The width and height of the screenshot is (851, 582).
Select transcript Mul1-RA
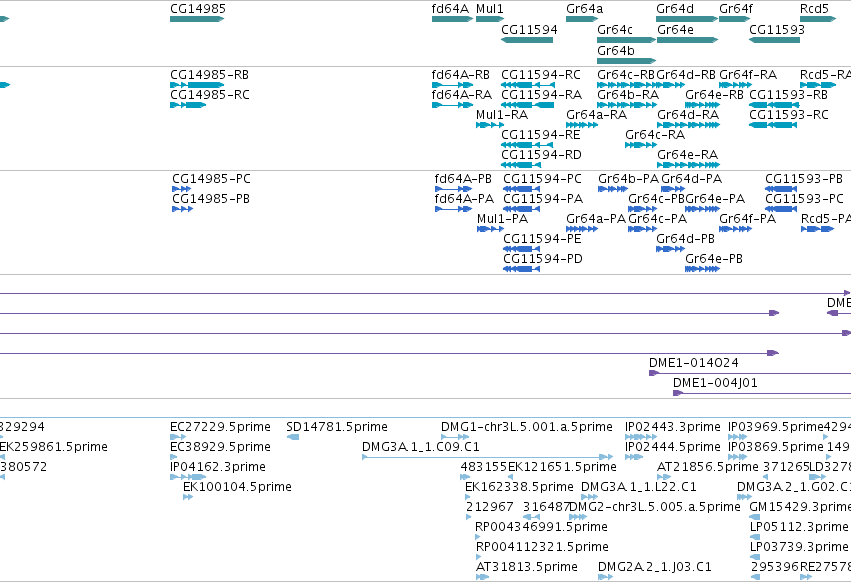point(490,125)
